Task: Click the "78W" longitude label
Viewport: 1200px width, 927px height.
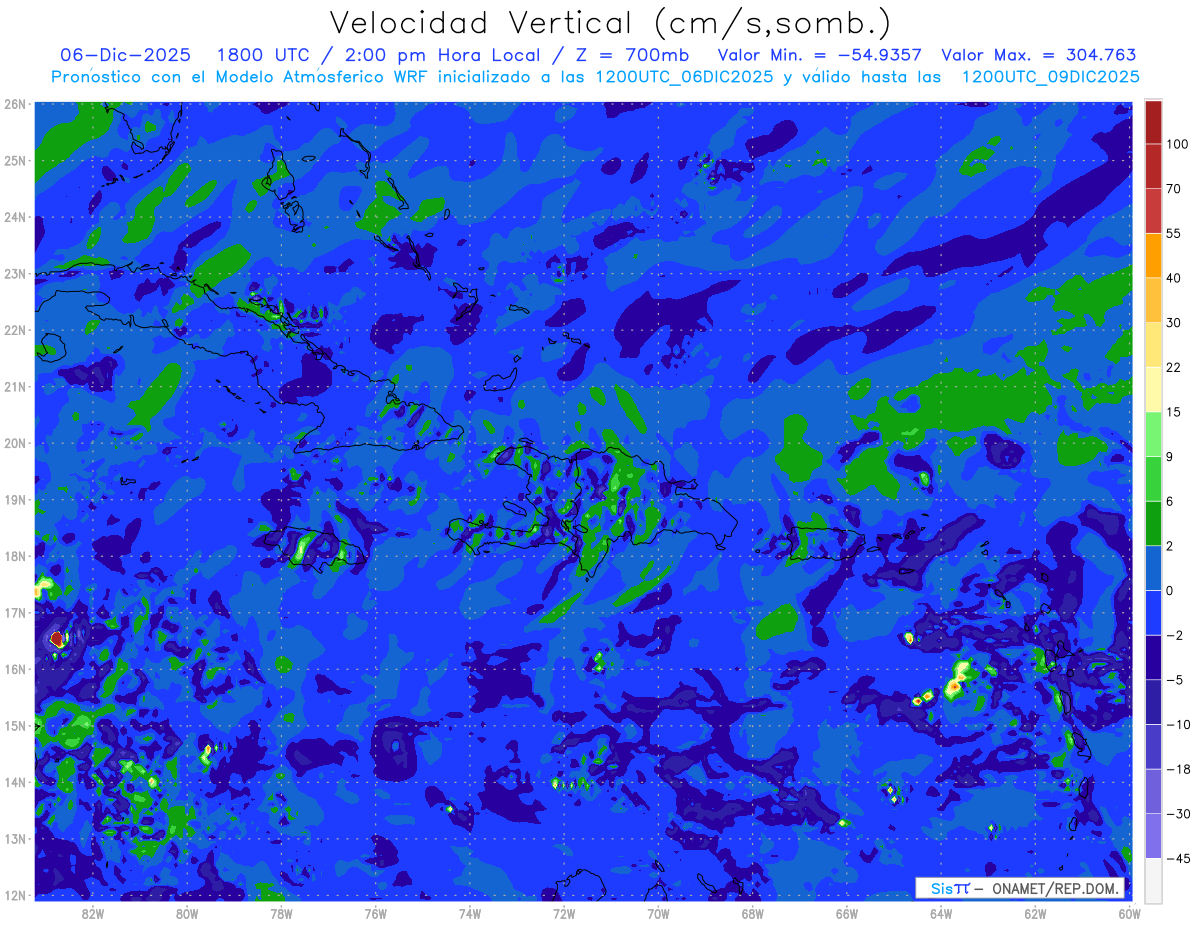Action: (x=281, y=912)
